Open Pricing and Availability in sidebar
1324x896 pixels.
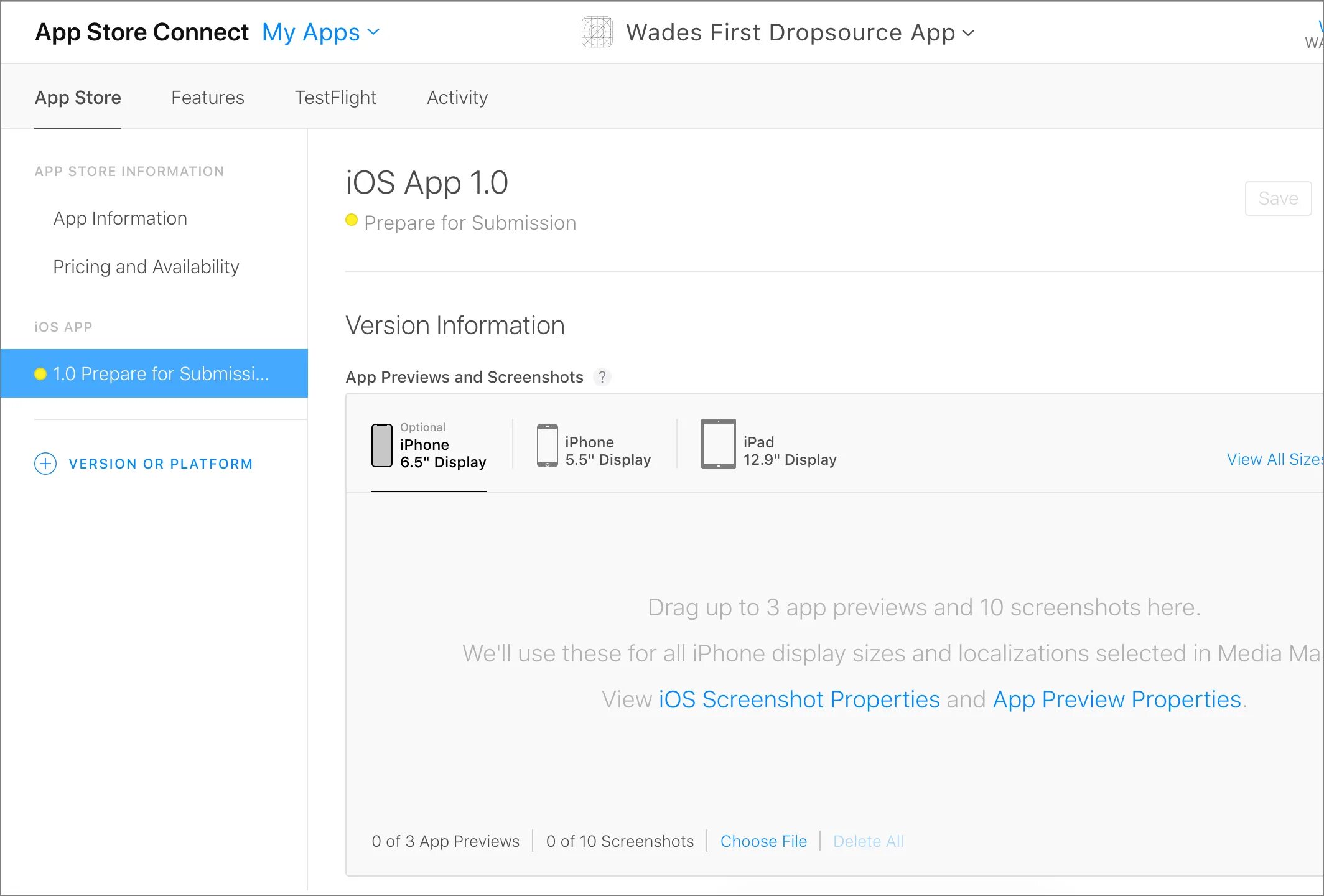click(146, 267)
